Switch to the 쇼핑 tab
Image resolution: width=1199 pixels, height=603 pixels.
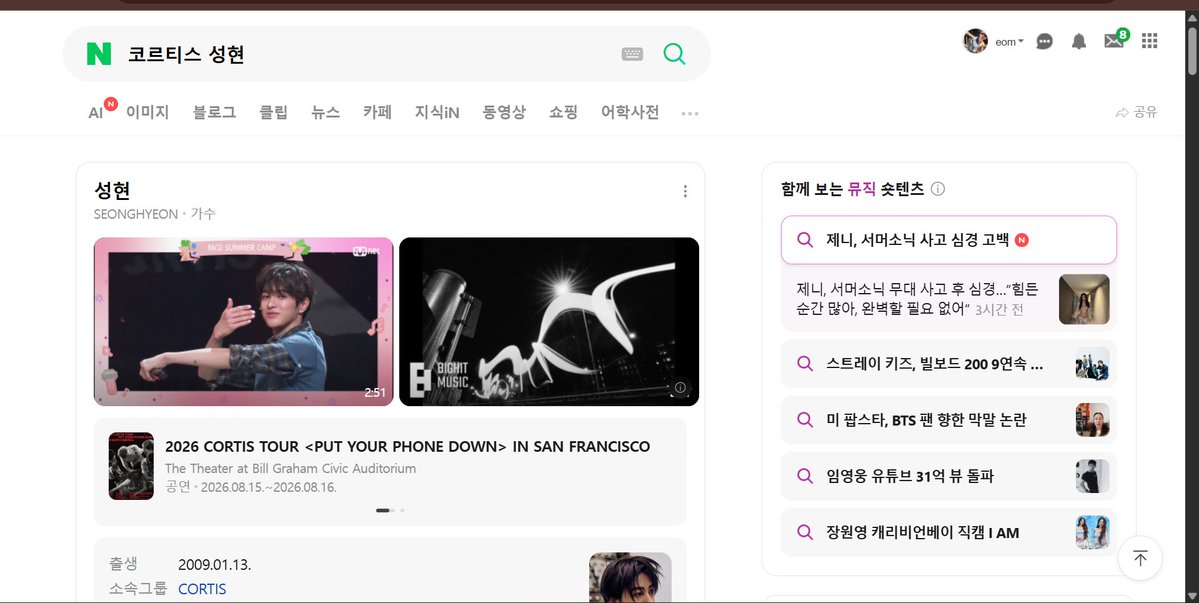click(564, 112)
